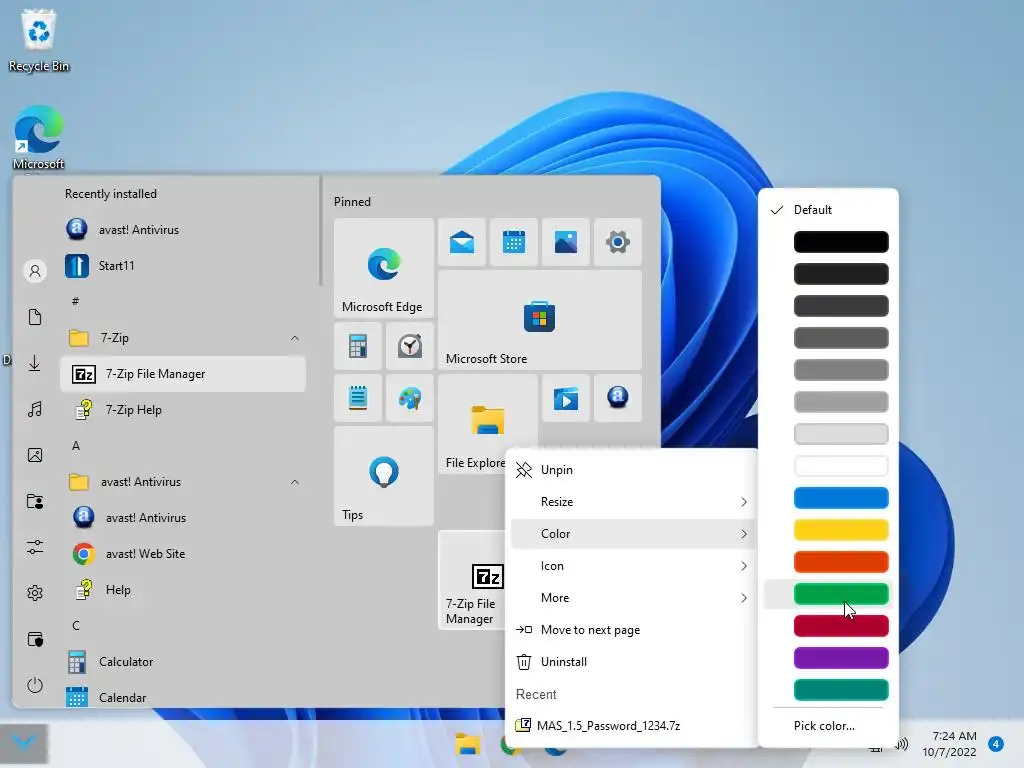Pick the green color swatch
The height and width of the screenshot is (768, 1024).
[841, 594]
